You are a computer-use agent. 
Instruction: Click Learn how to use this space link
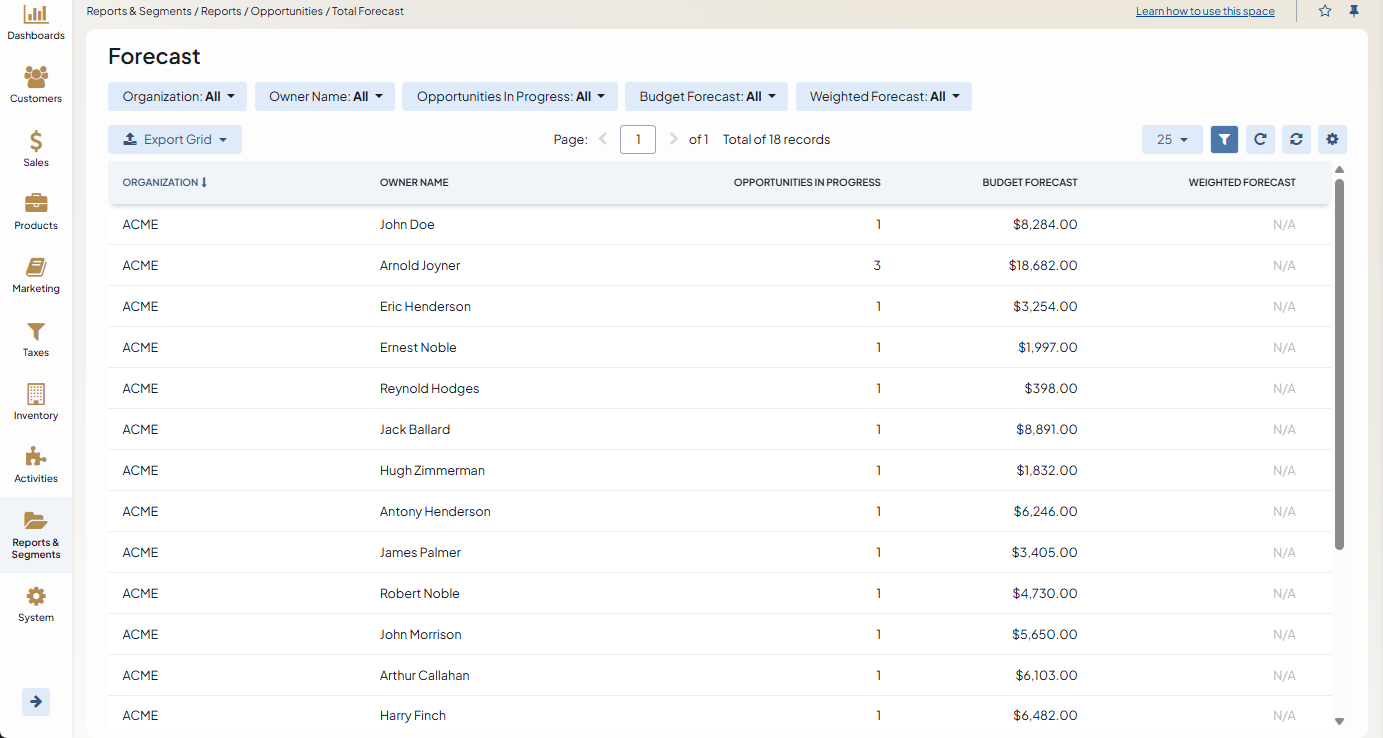coord(1205,12)
